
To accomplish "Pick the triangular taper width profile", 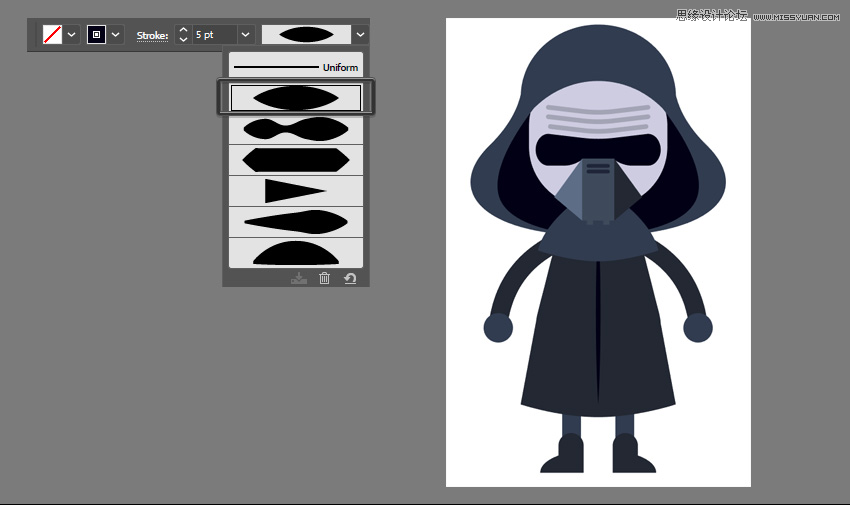I will tap(296, 191).
